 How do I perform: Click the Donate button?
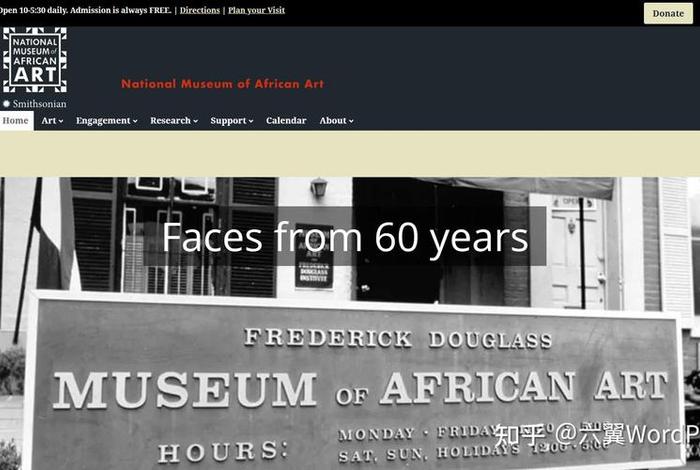[x=668, y=13]
